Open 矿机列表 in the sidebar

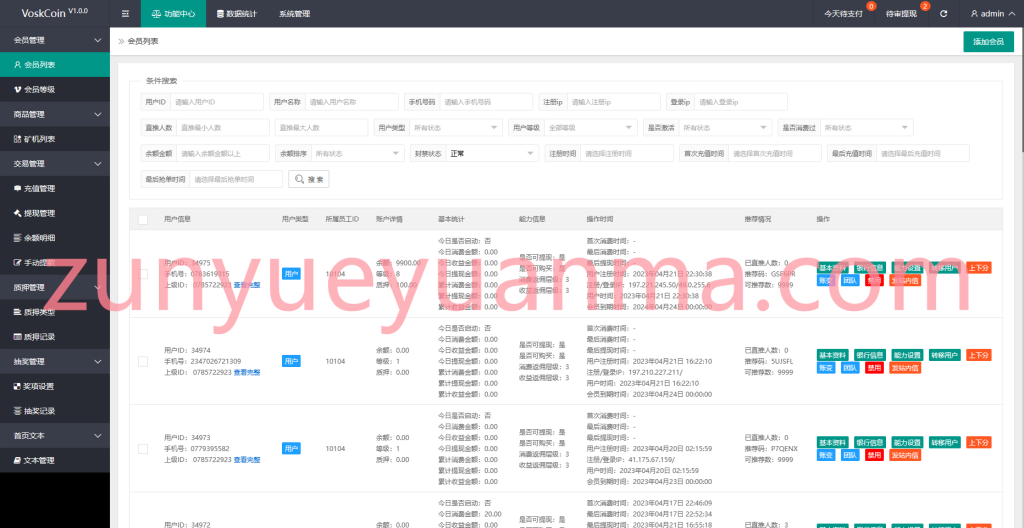coord(55,139)
